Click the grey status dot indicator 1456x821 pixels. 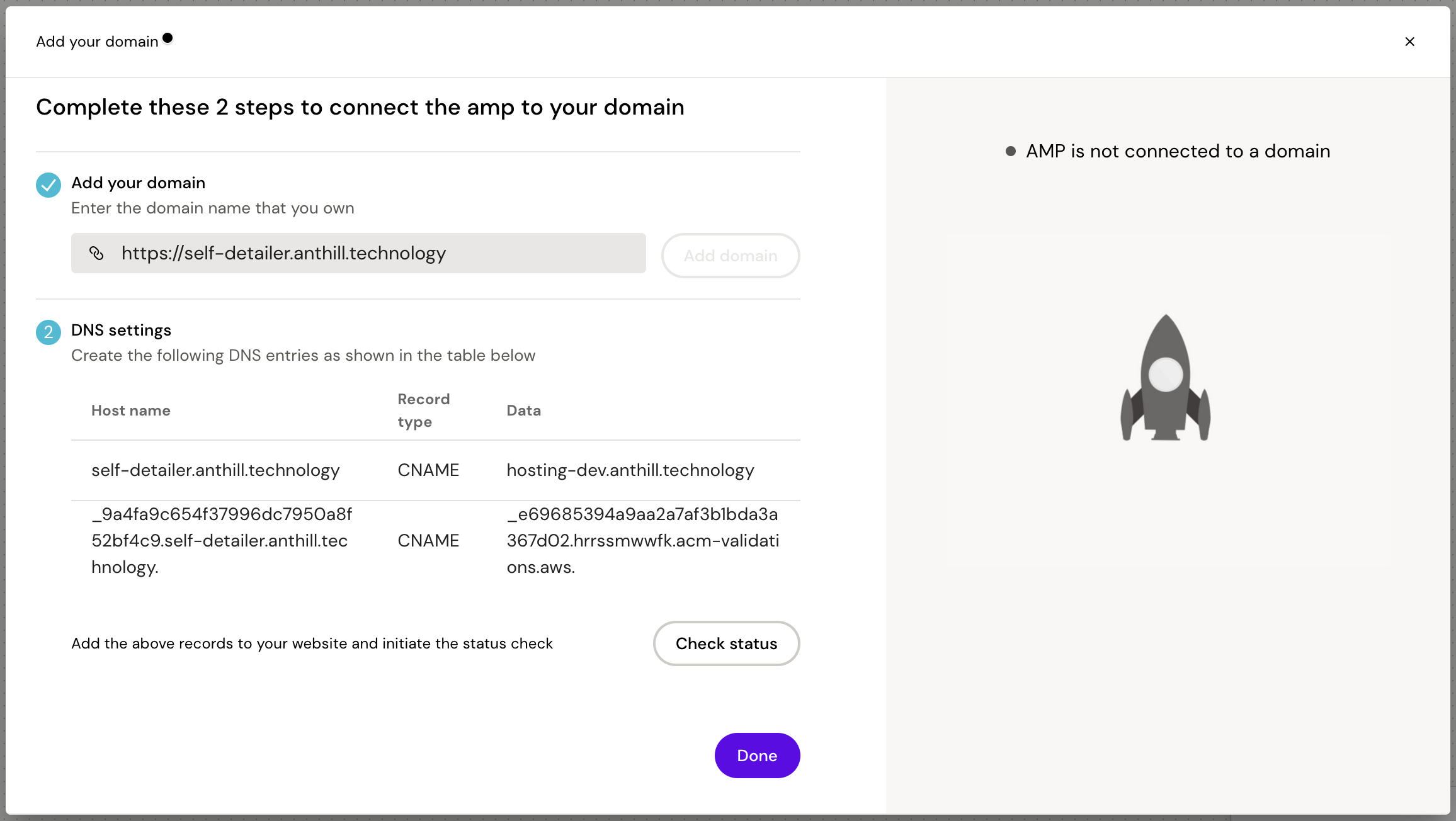click(x=1011, y=151)
